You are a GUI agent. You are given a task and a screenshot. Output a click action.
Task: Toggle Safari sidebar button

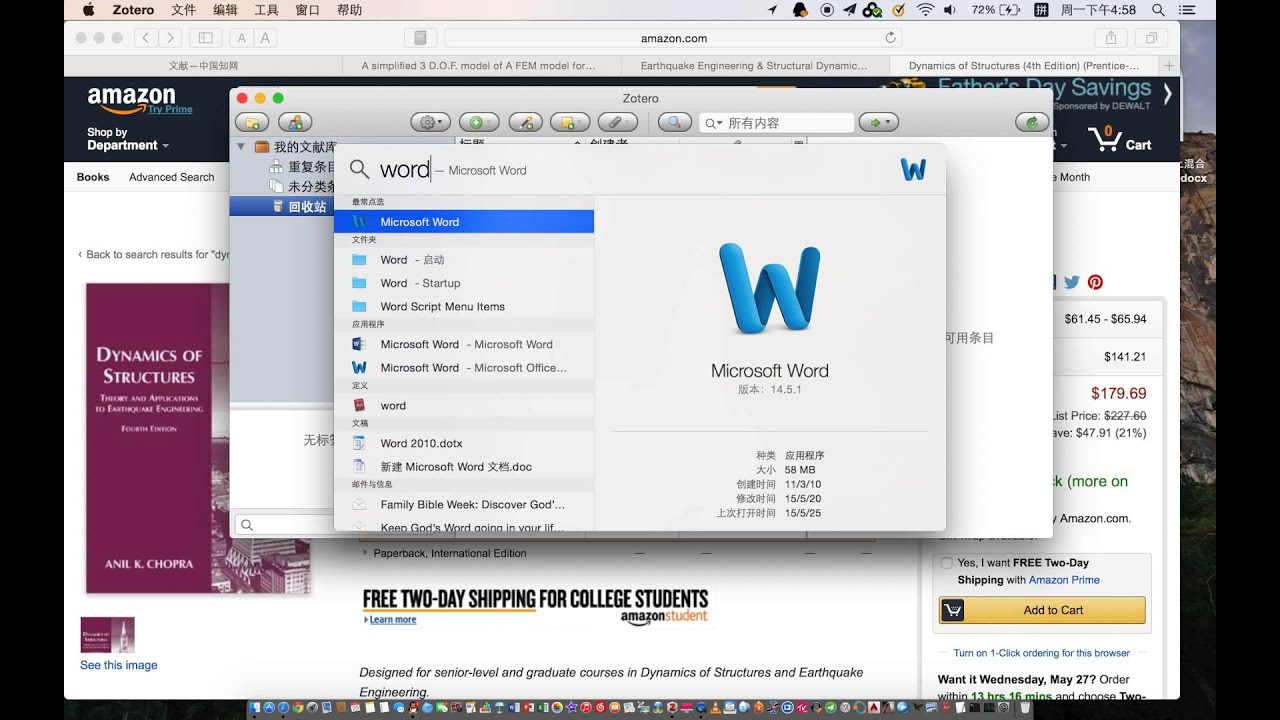point(205,38)
